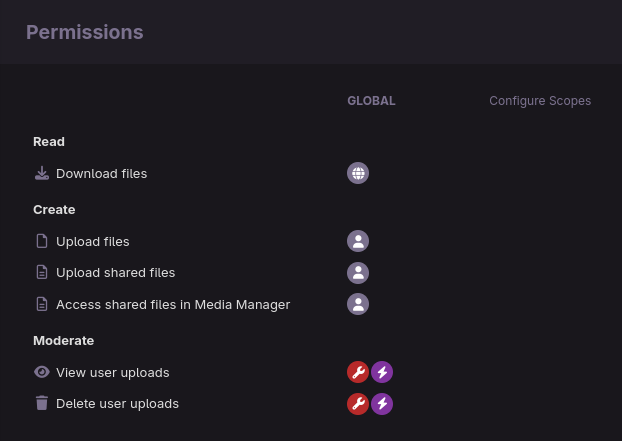This screenshot has height=441, width=622.
Task: Select user badge for Access shared files row
Action: click(x=358, y=304)
